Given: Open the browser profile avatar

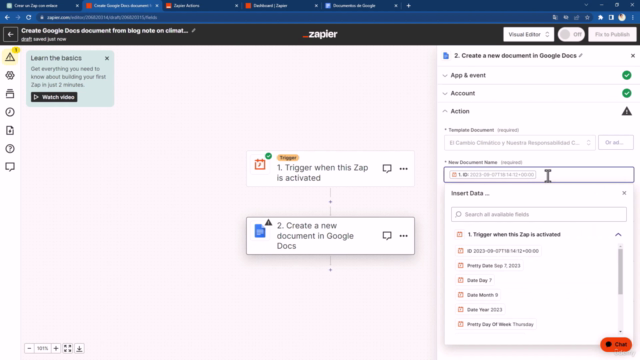Looking at the screenshot, I should [x=622, y=17].
